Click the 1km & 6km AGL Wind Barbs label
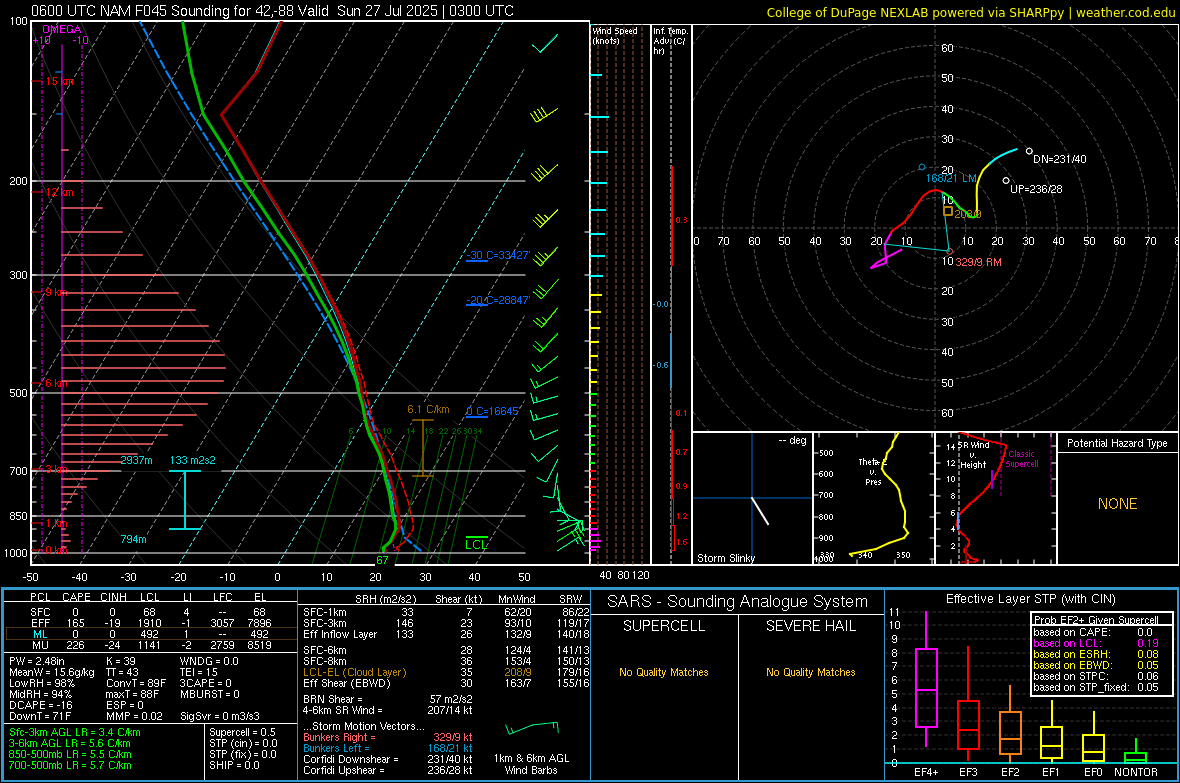The image size is (1180, 783). pos(531,764)
